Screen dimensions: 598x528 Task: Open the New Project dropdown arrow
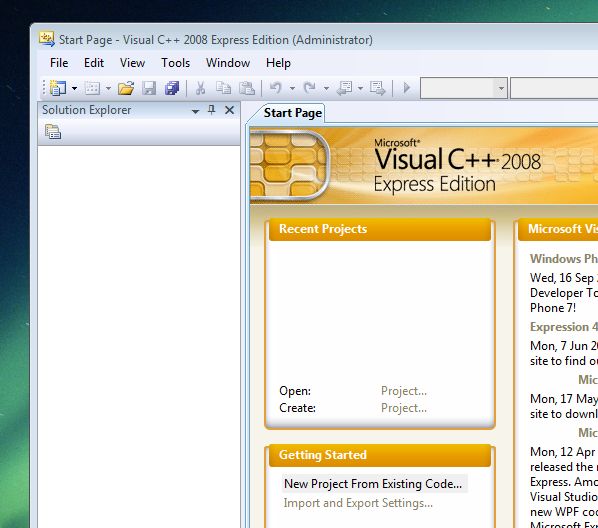74,89
